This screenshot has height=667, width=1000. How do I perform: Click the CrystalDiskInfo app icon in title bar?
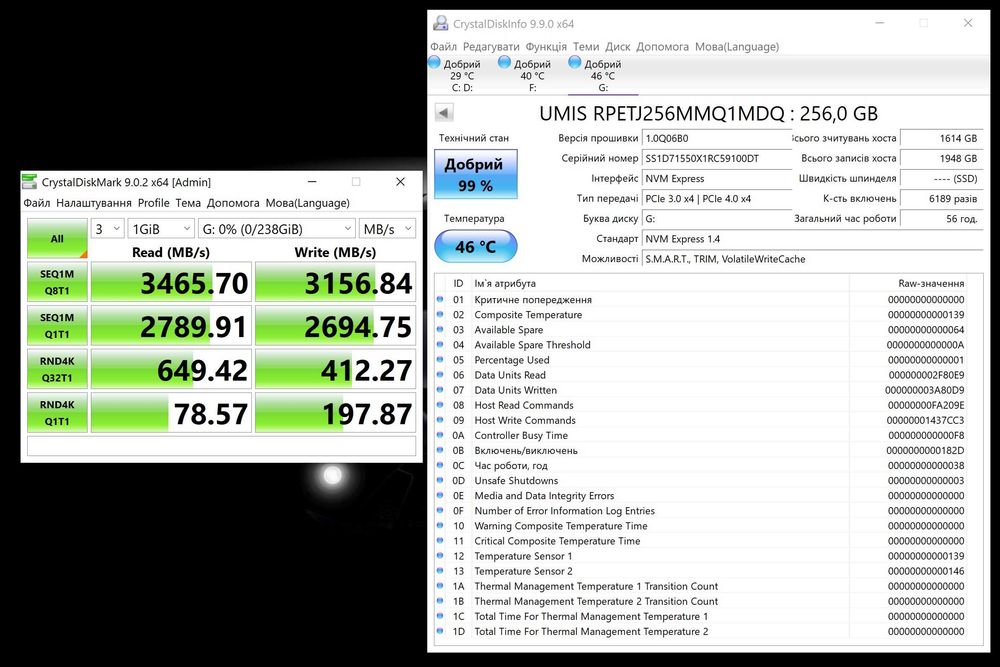click(x=440, y=24)
